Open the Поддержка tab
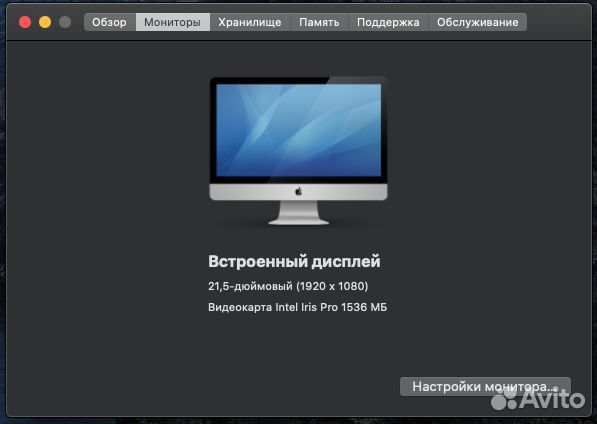 pyautogui.click(x=388, y=22)
